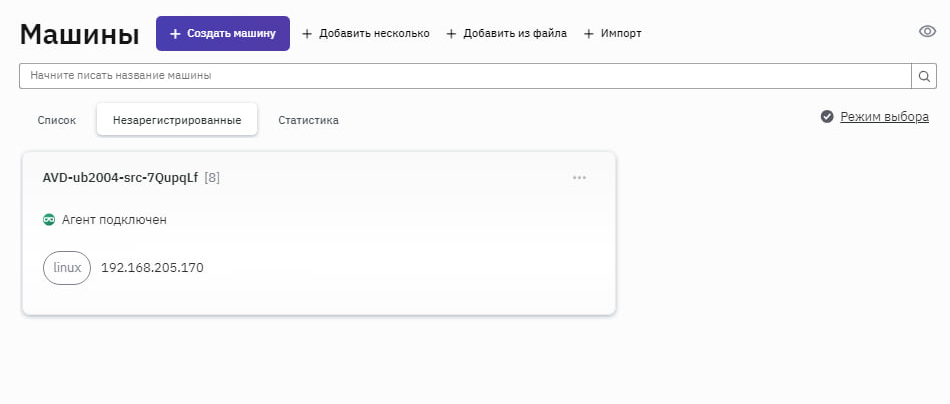This screenshot has width=950, height=404.
Task: Toggle the eye visibility icon
Action: (x=927, y=32)
